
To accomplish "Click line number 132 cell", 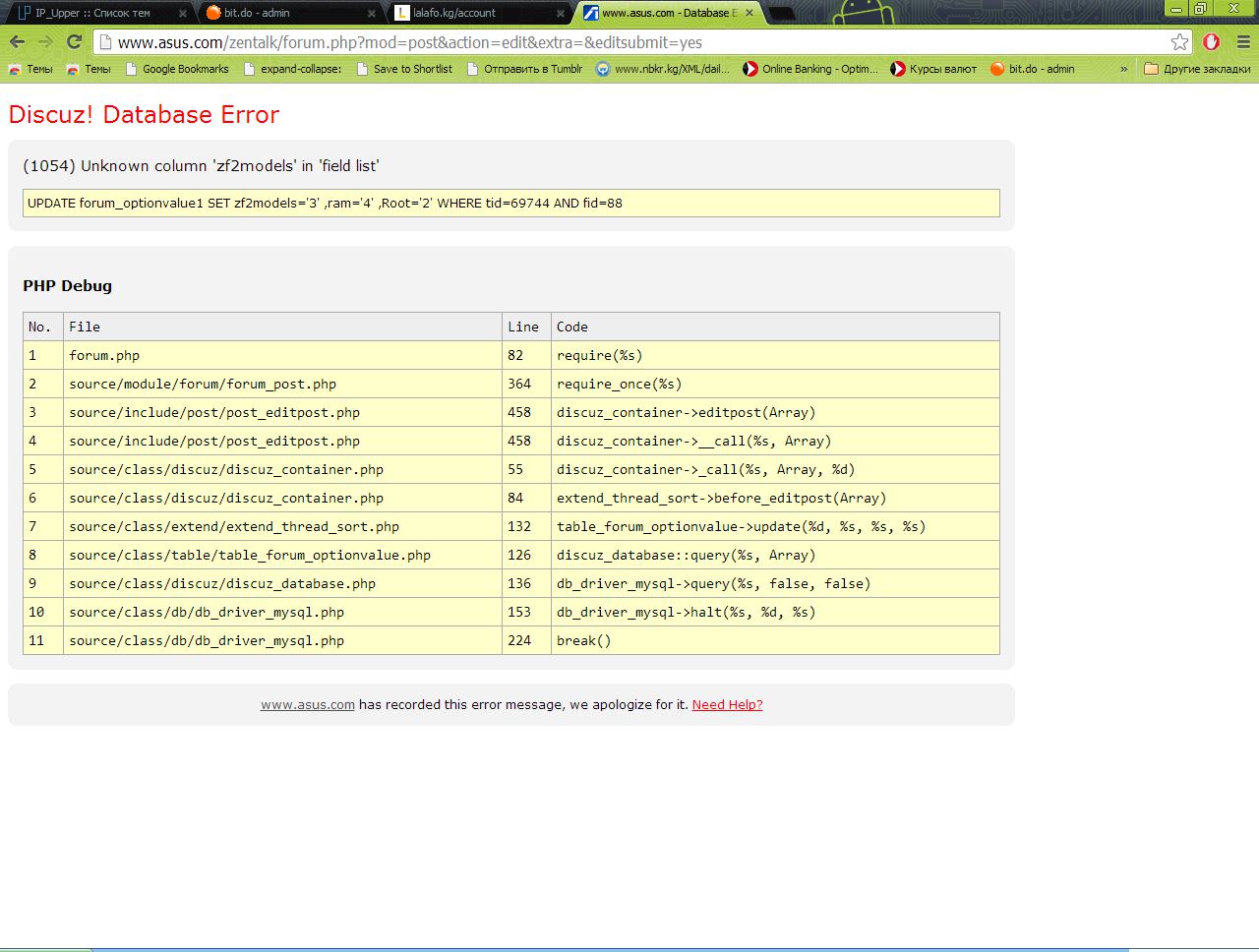I will click(526, 526).
